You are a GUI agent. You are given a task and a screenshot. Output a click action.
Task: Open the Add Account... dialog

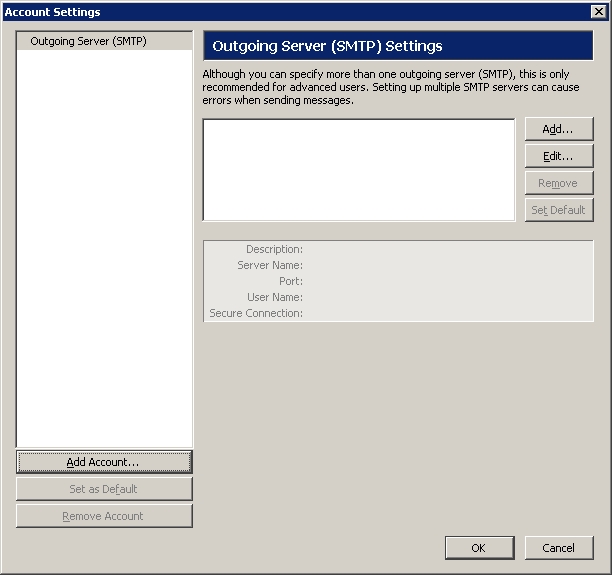(x=104, y=462)
